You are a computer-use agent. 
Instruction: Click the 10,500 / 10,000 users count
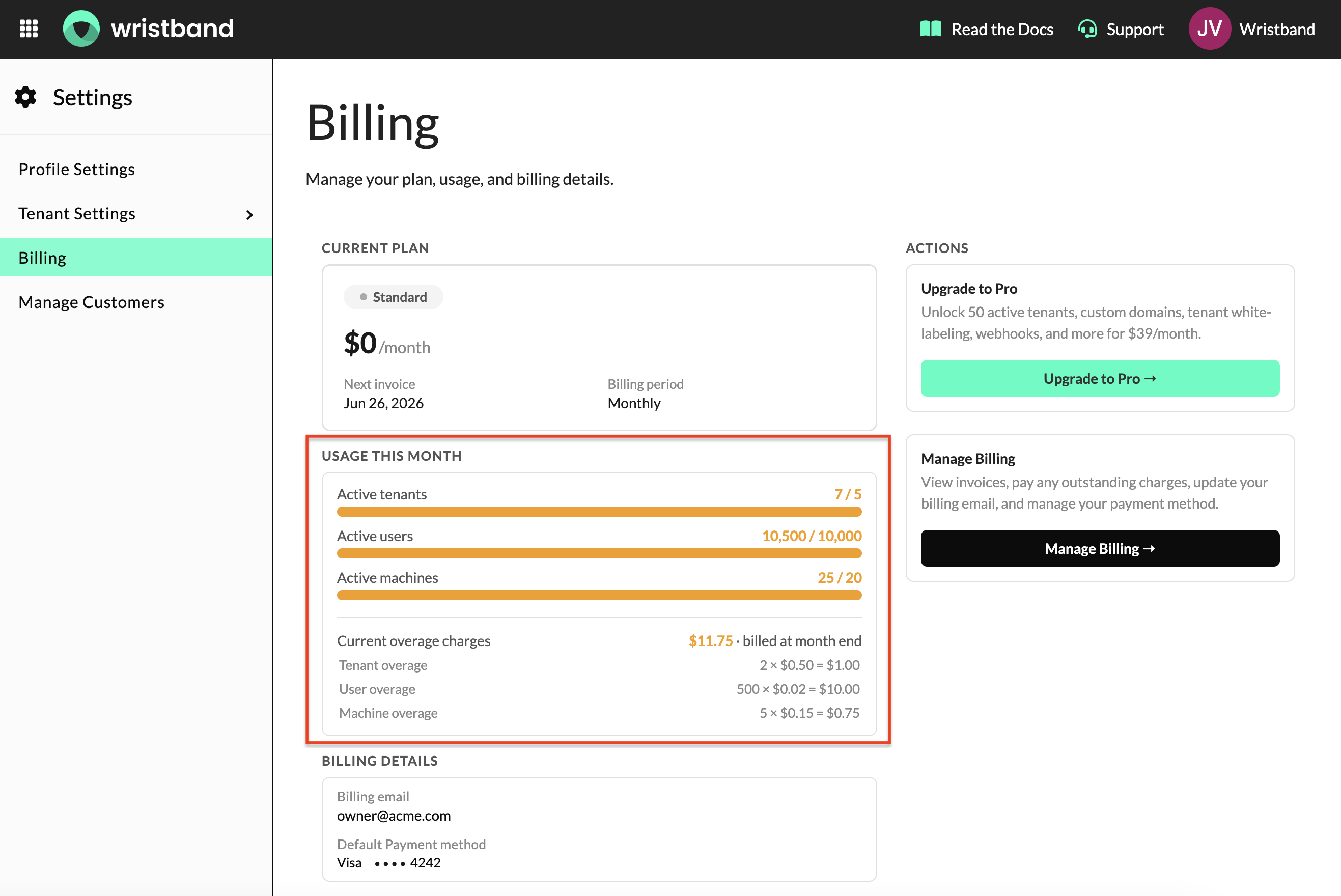(x=812, y=536)
